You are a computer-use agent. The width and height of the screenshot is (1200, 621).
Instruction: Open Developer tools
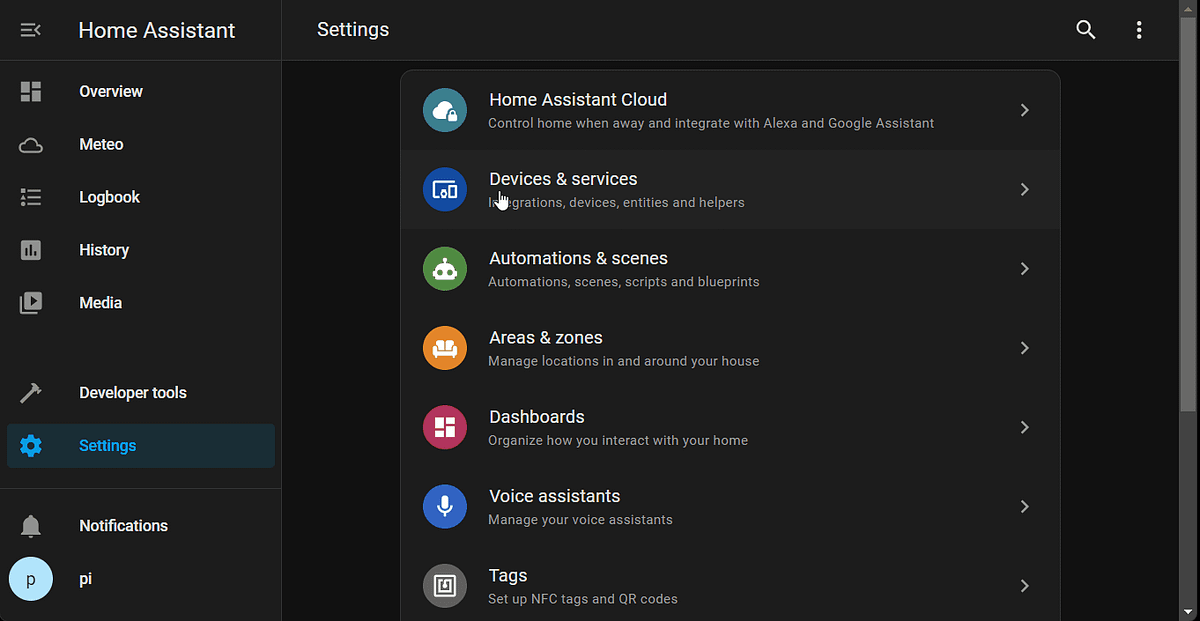pos(132,393)
